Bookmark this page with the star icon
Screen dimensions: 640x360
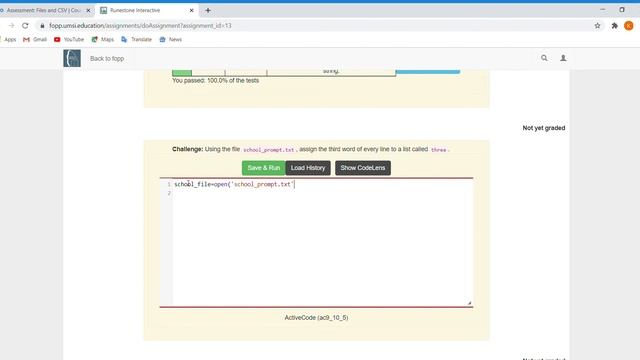coord(598,26)
